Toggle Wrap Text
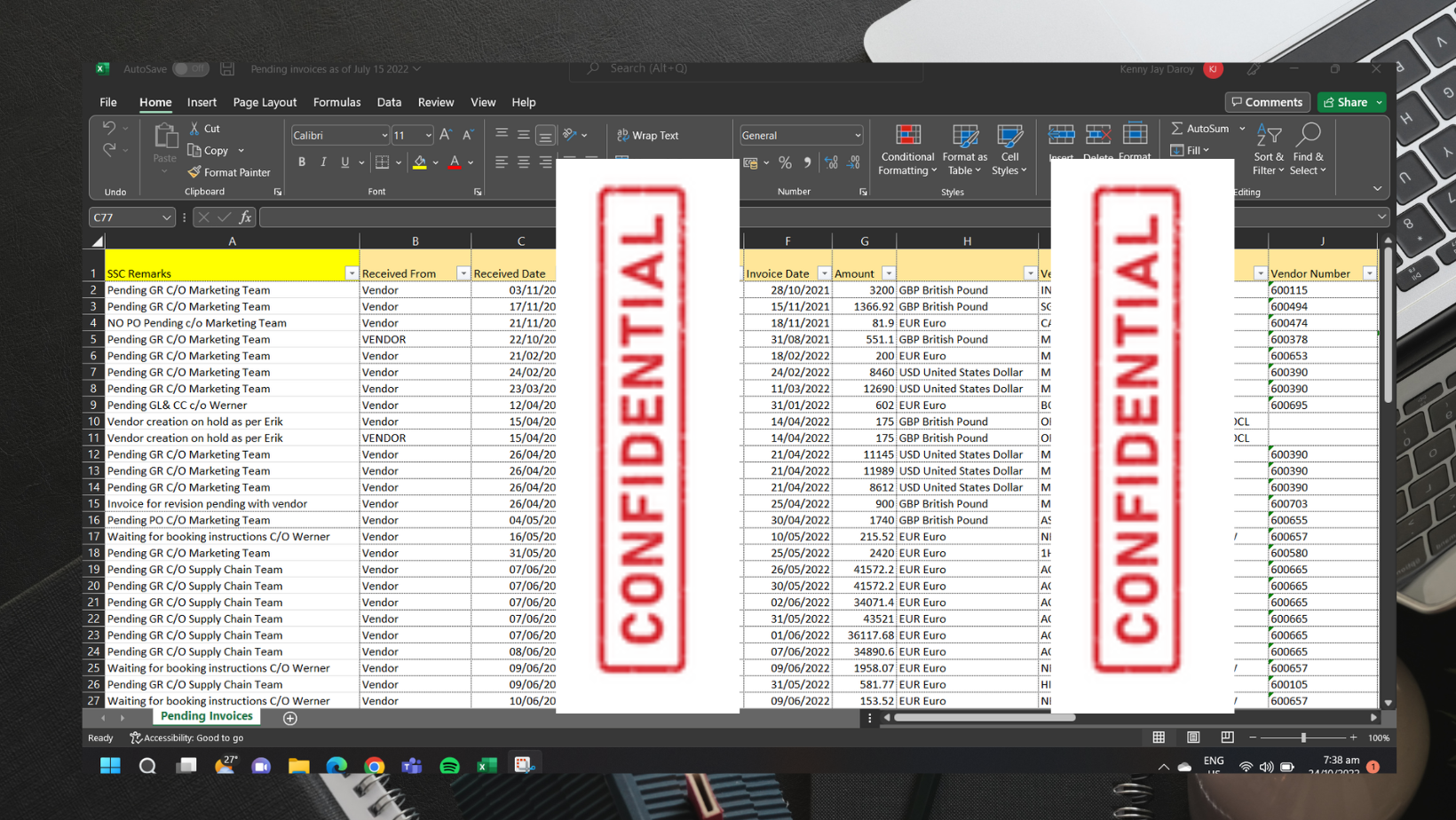1456x820 pixels. click(648, 136)
